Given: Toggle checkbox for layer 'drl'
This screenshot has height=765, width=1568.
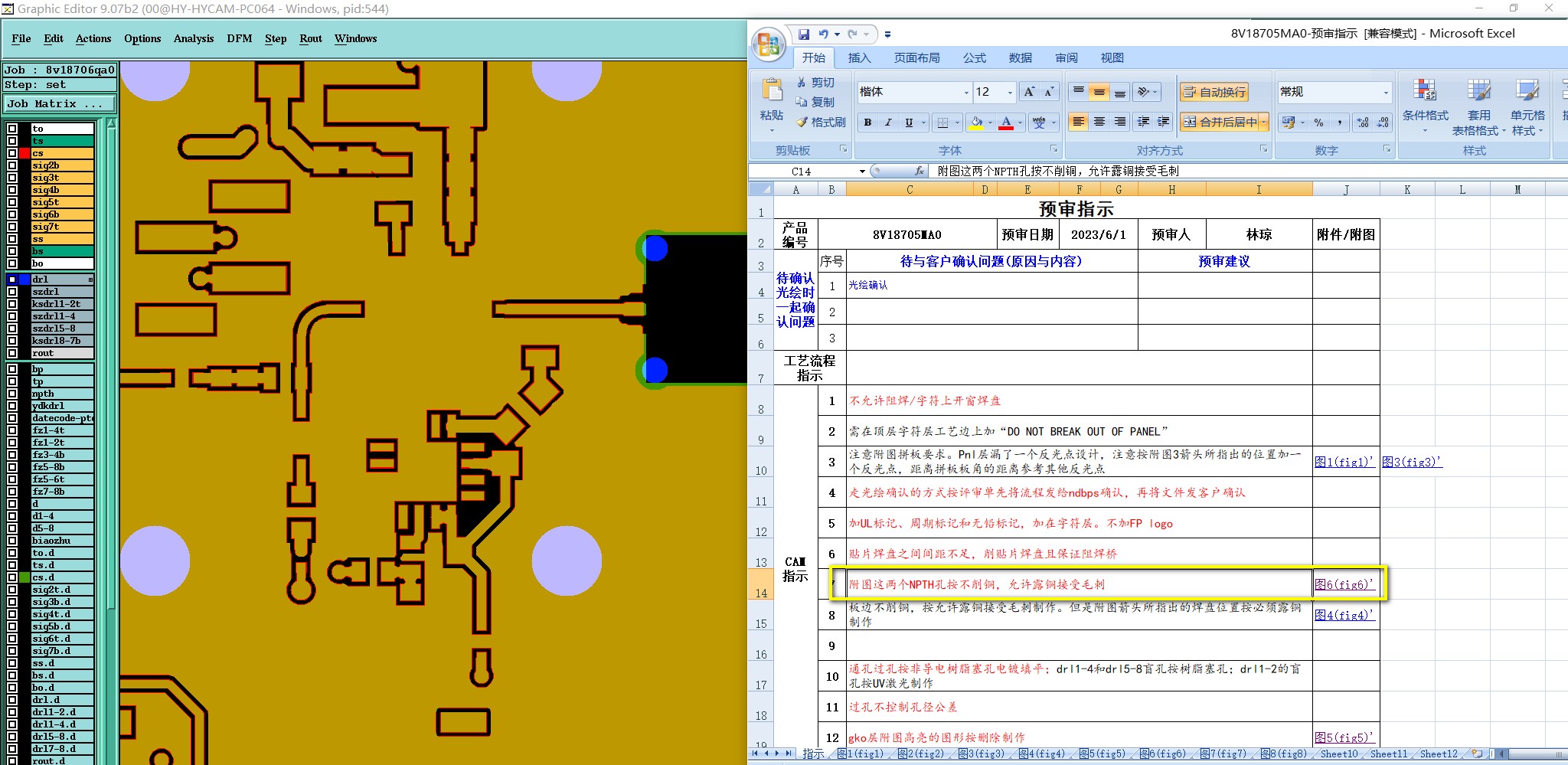Looking at the screenshot, I should point(12,280).
